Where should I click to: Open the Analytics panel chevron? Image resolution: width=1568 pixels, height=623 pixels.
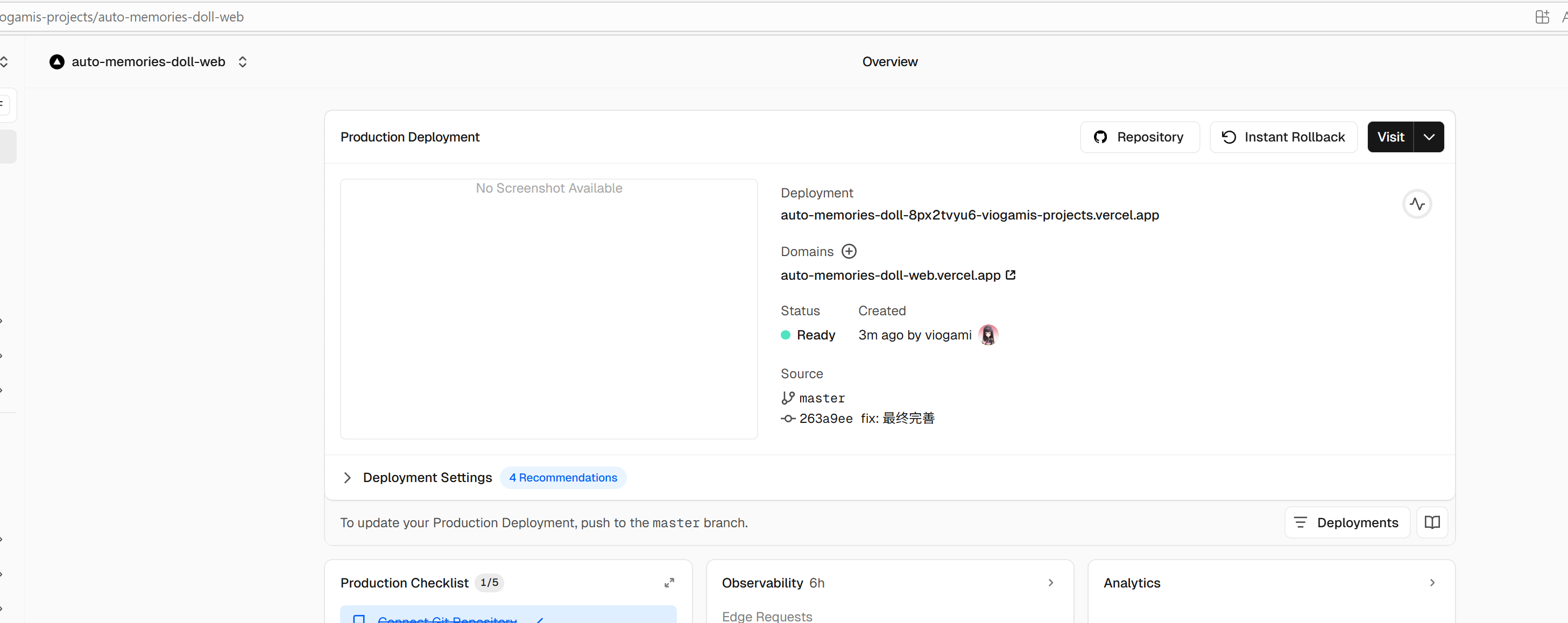1432,583
